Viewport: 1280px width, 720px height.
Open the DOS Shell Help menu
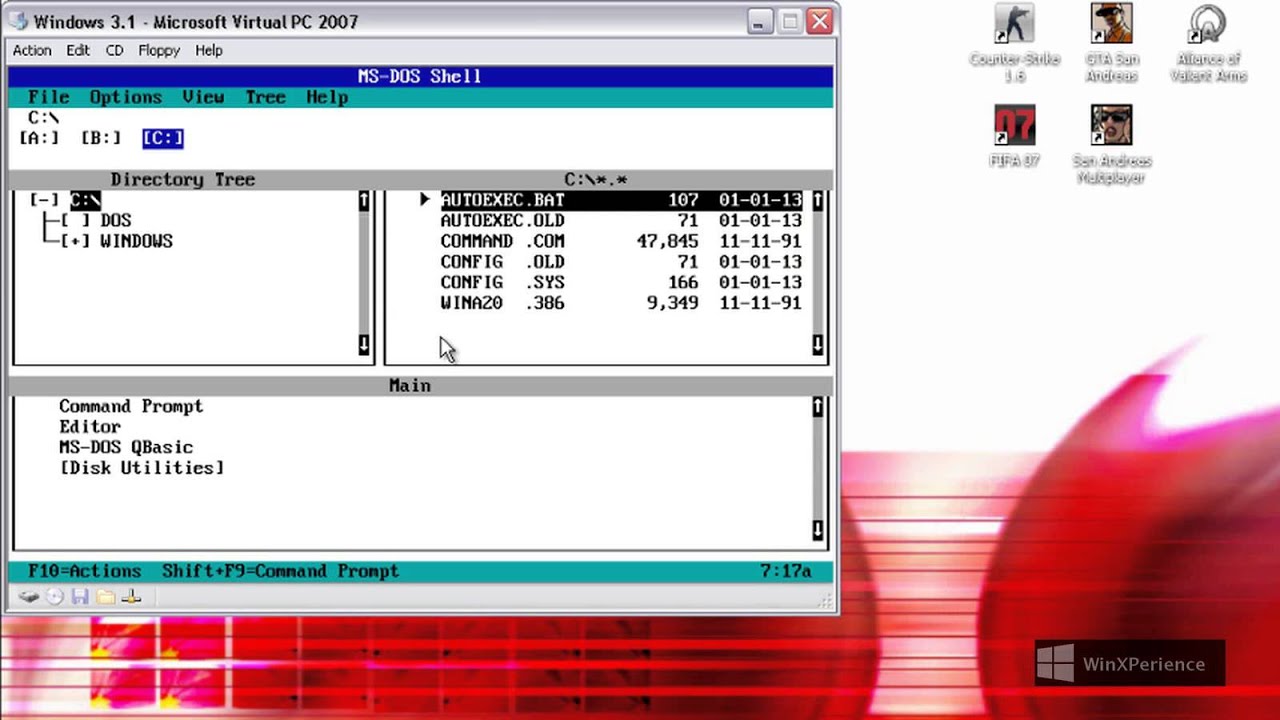point(327,97)
